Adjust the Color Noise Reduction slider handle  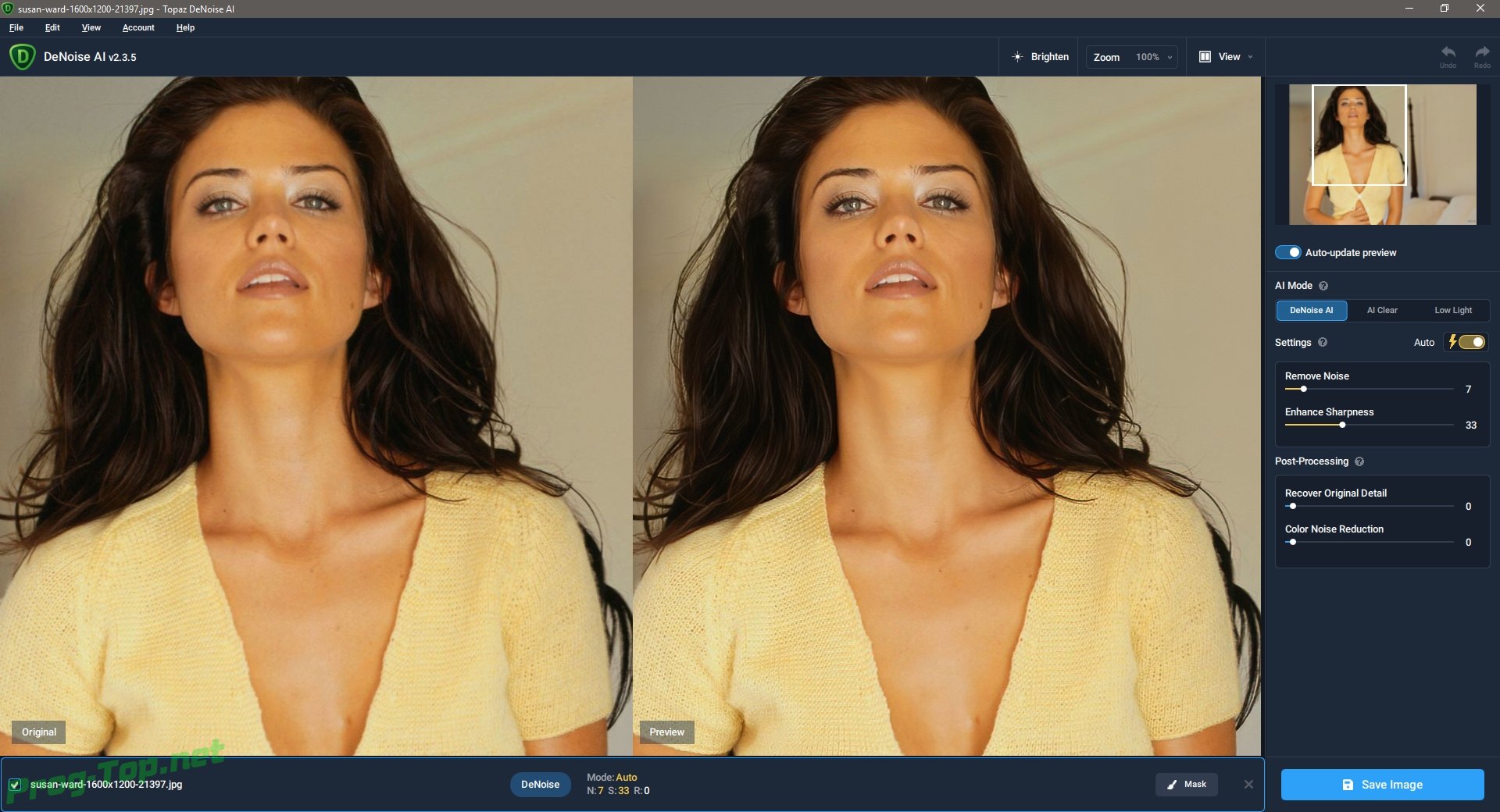coord(1293,542)
